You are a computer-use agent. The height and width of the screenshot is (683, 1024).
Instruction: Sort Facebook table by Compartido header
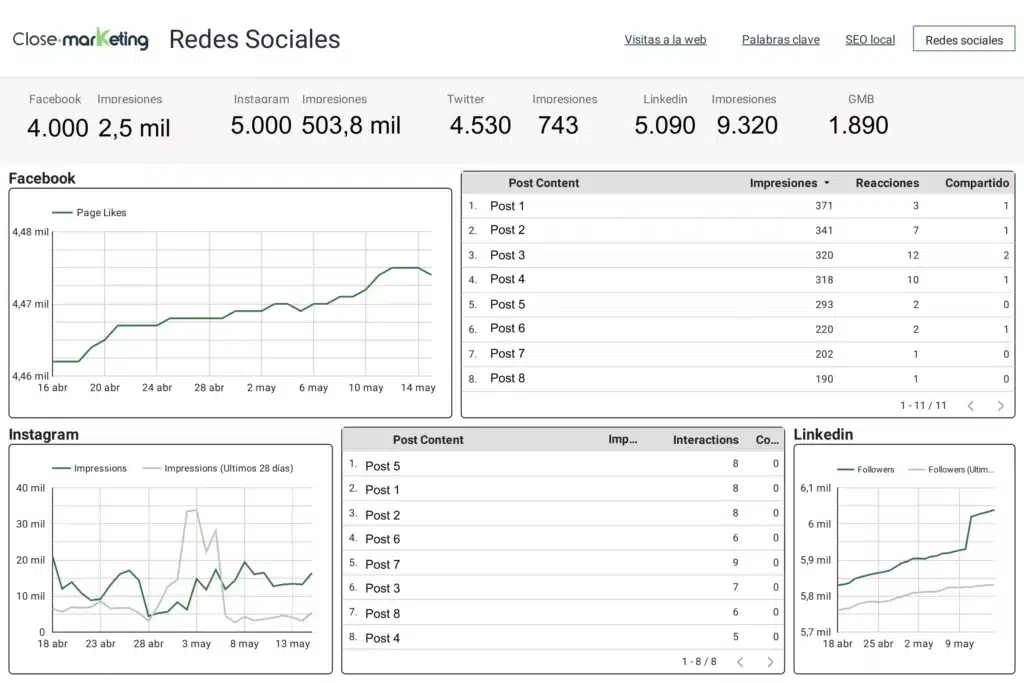[976, 183]
